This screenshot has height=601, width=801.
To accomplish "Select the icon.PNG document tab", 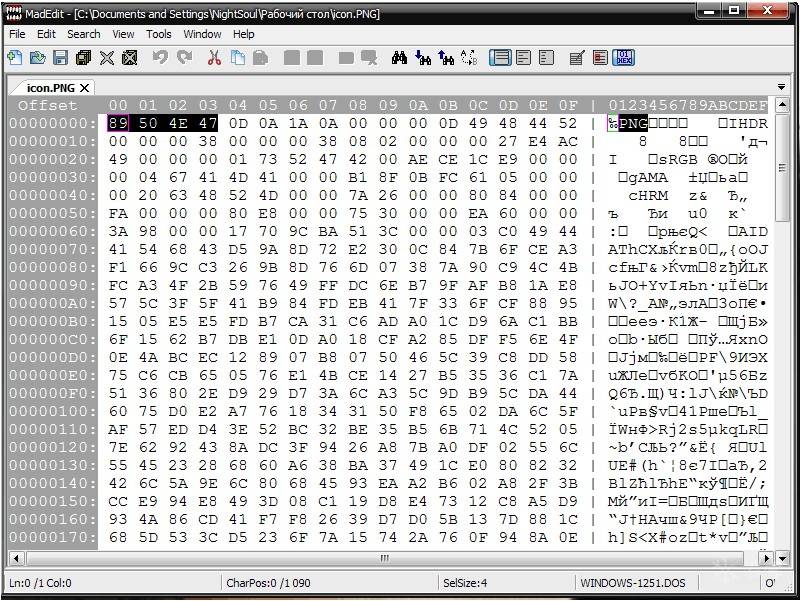I will tap(51, 88).
